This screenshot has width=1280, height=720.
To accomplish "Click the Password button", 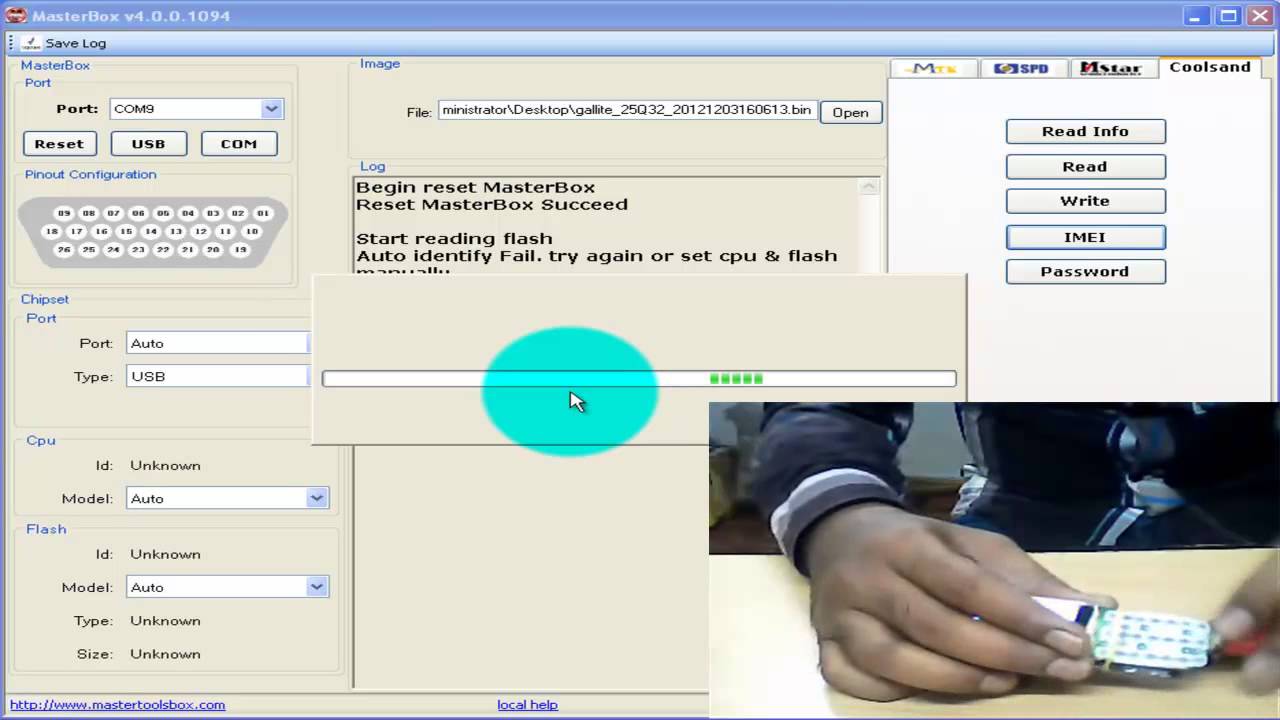I will pyautogui.click(x=1085, y=271).
